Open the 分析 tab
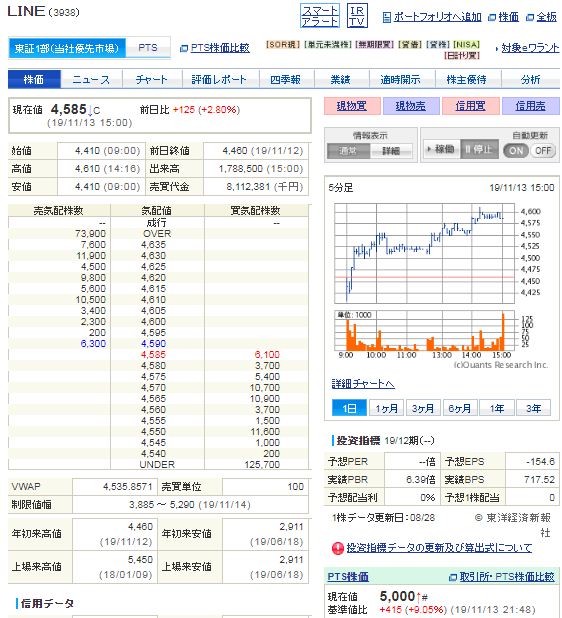 pos(530,80)
